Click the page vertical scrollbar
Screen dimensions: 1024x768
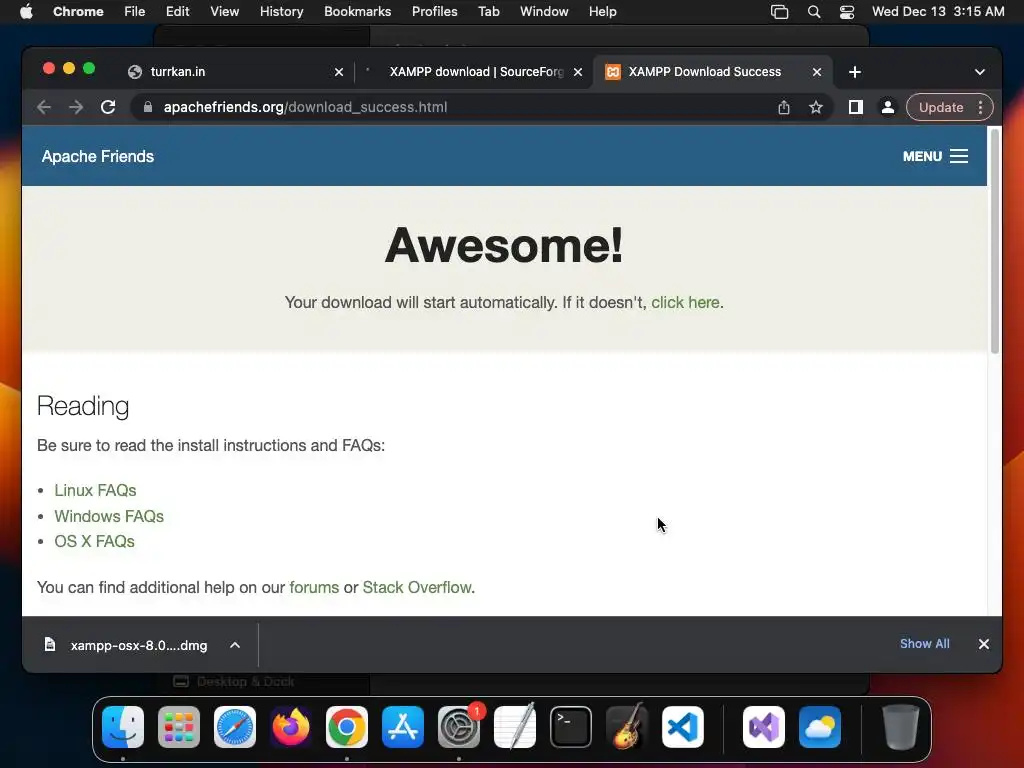[x=995, y=241]
